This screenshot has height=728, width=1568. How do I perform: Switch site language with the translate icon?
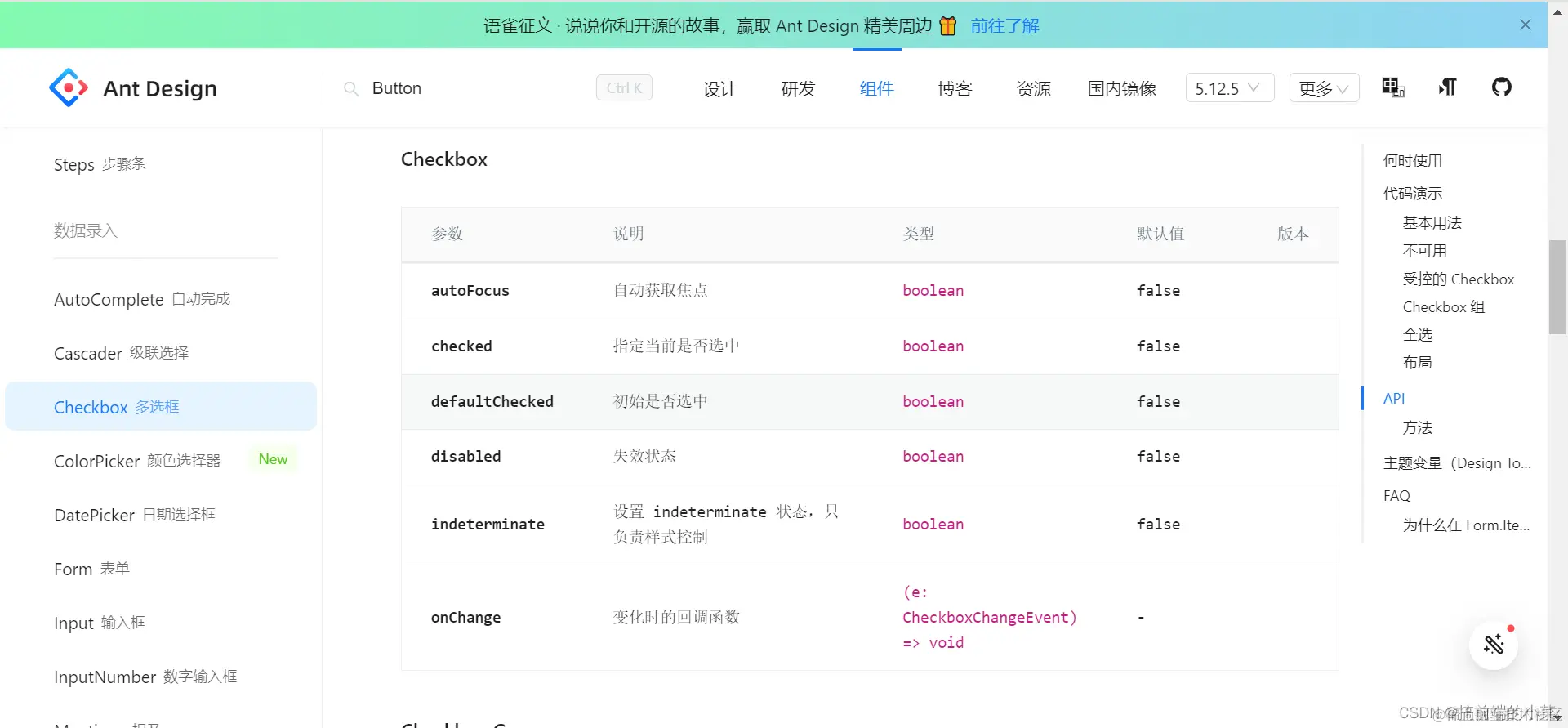pyautogui.click(x=1393, y=87)
